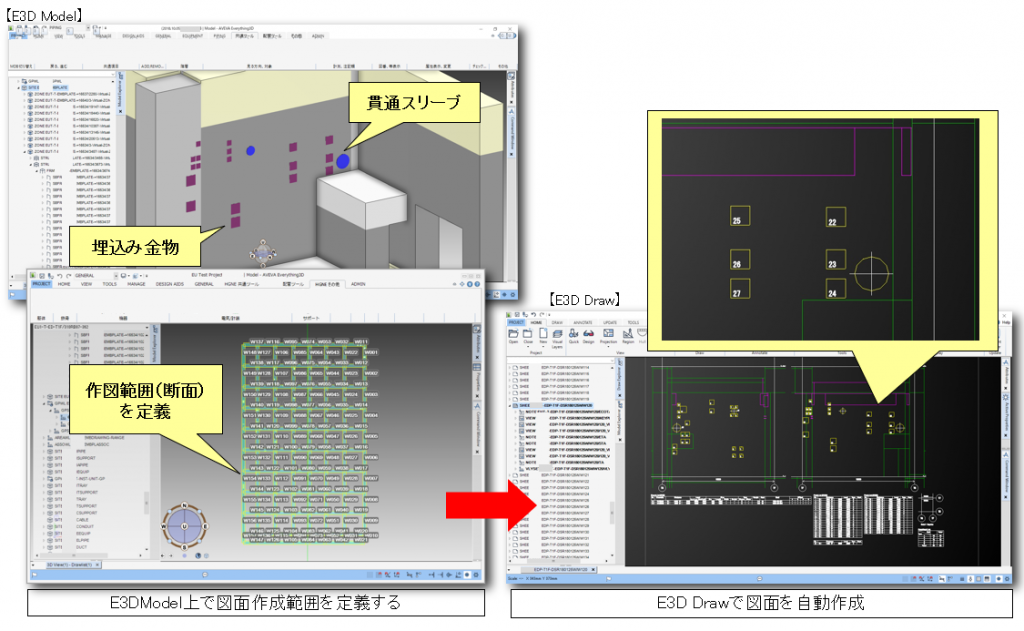The width and height of the screenshot is (1024, 631).
Task: Click the Close icon in E3D Draw ribbon
Action: (527, 334)
